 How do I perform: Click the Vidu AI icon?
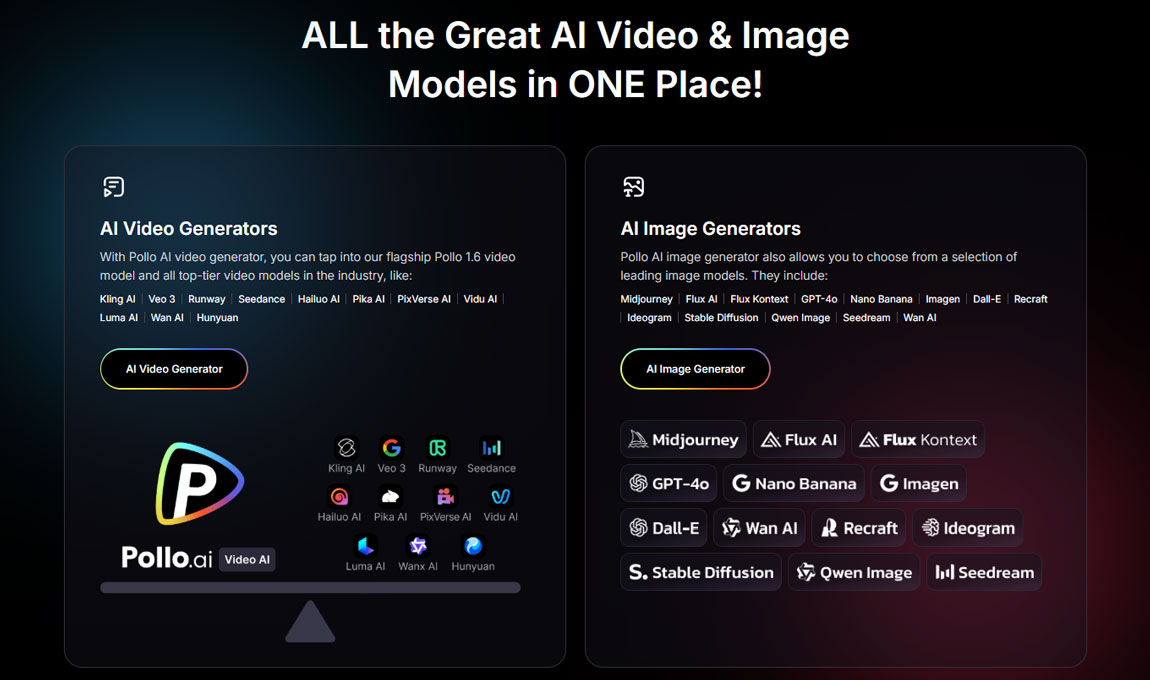pos(500,497)
